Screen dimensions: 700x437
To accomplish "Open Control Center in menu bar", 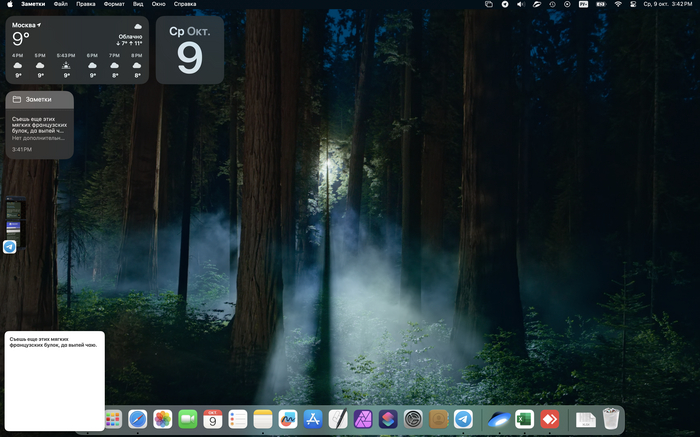I will click(634, 4).
